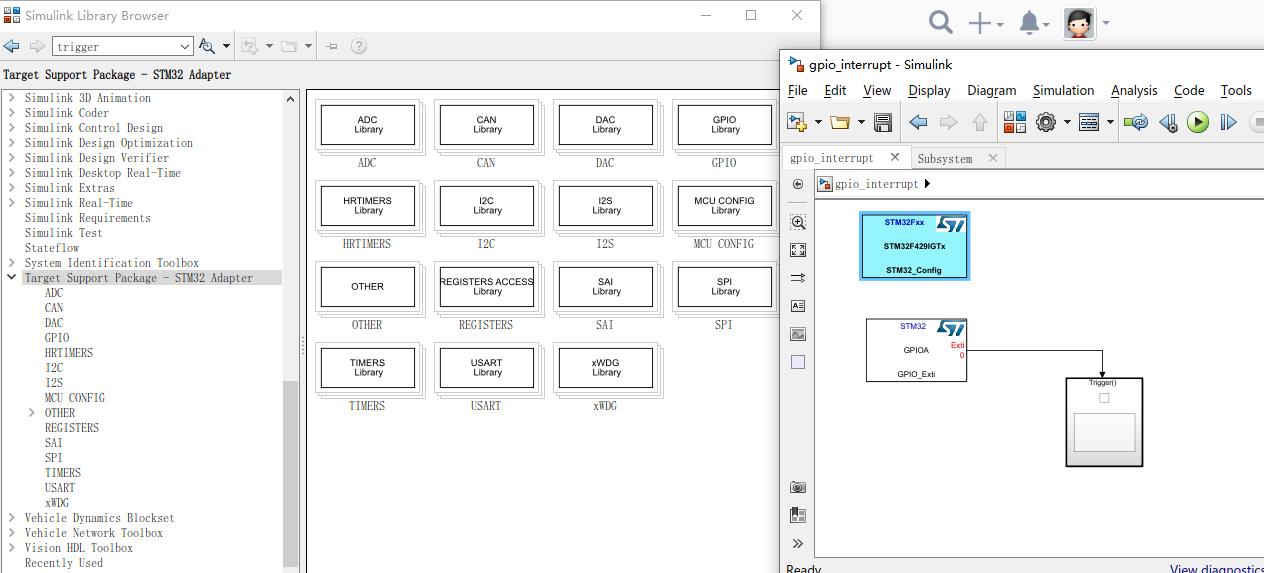
Task: Open search options arrow next to search icon
Action: click(226, 46)
